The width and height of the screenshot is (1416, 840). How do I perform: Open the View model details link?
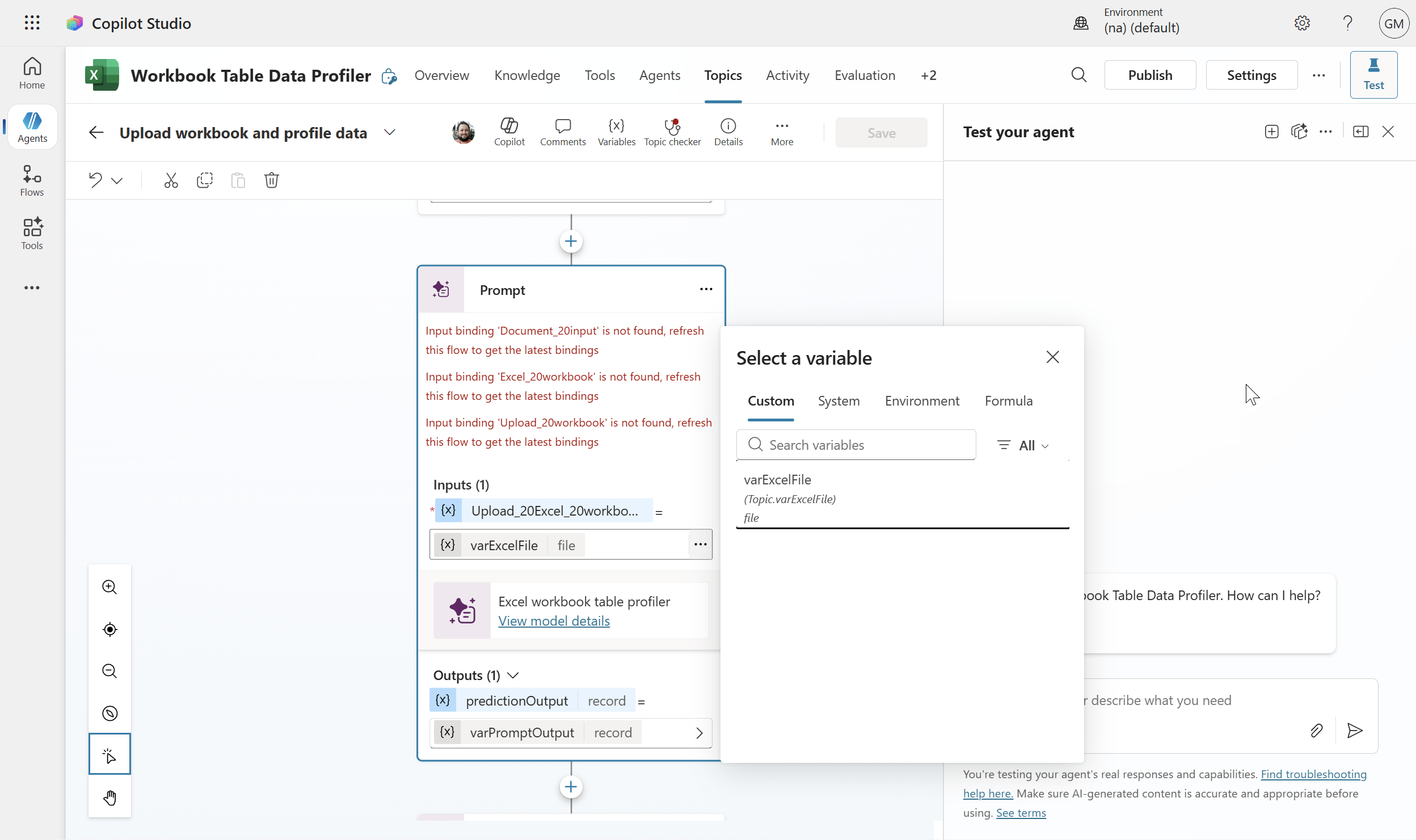pyautogui.click(x=554, y=620)
